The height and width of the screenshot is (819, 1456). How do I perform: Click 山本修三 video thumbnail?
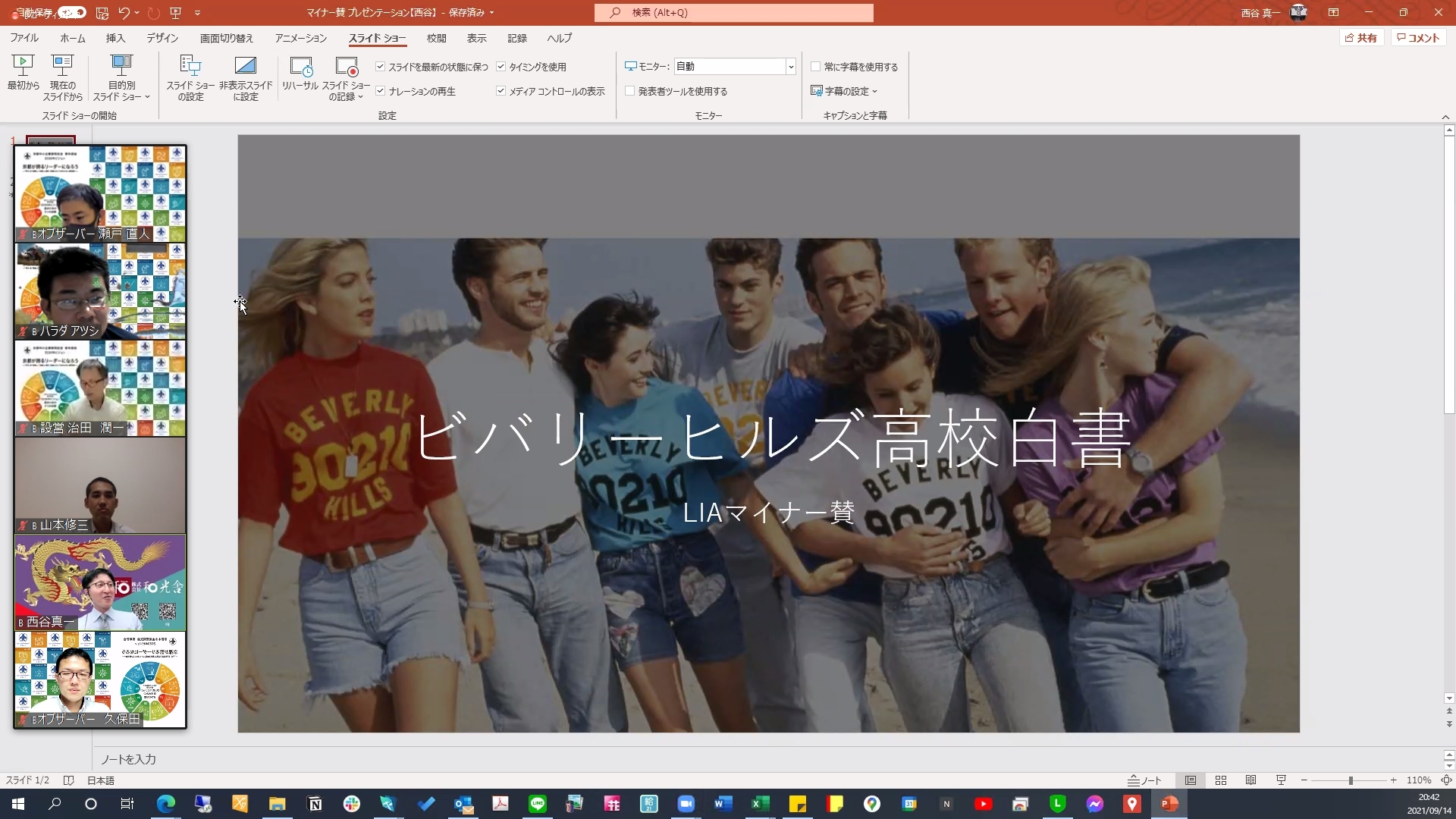pyautogui.click(x=100, y=485)
